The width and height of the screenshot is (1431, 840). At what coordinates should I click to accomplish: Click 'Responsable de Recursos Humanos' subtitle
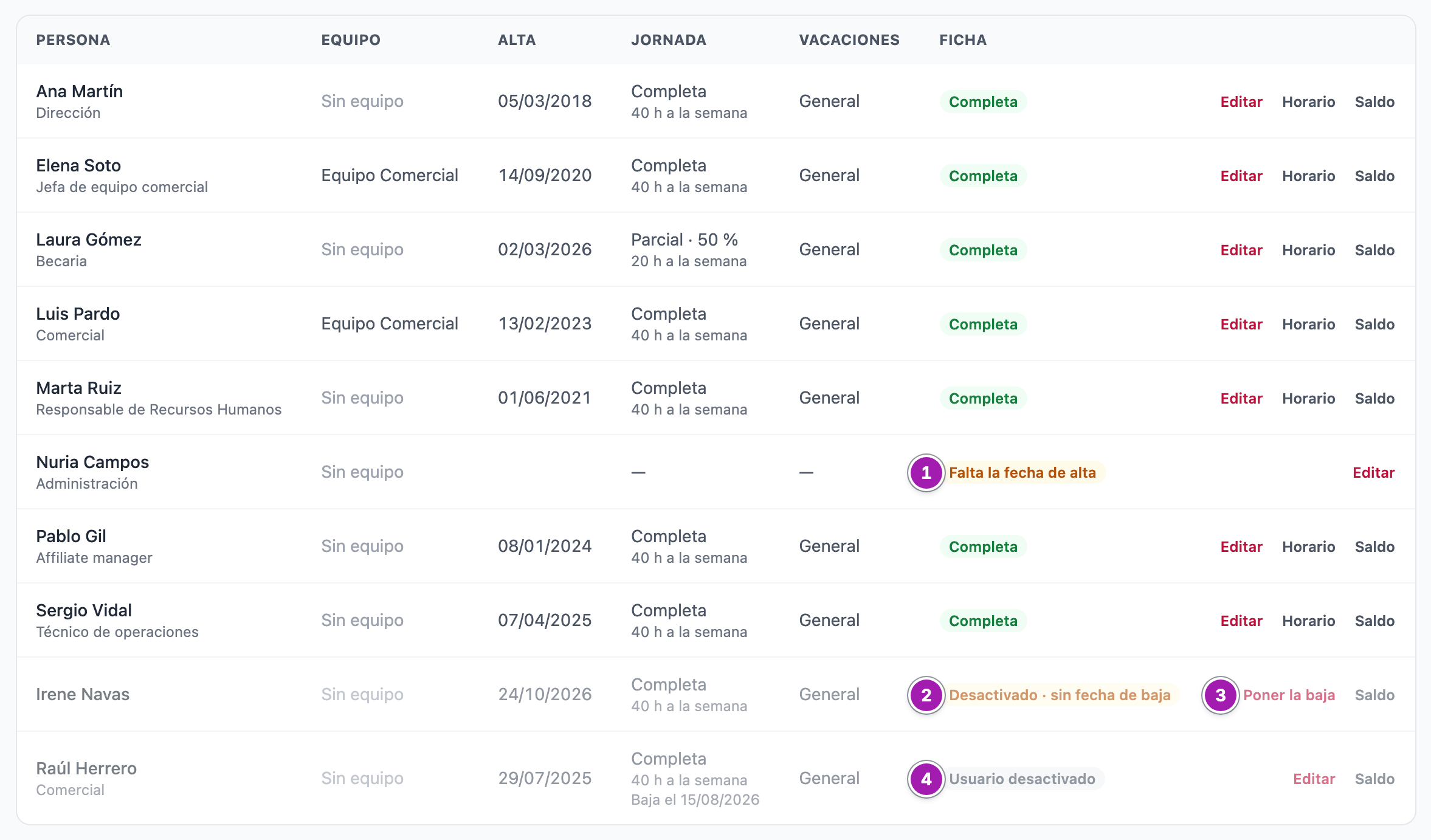(x=159, y=410)
